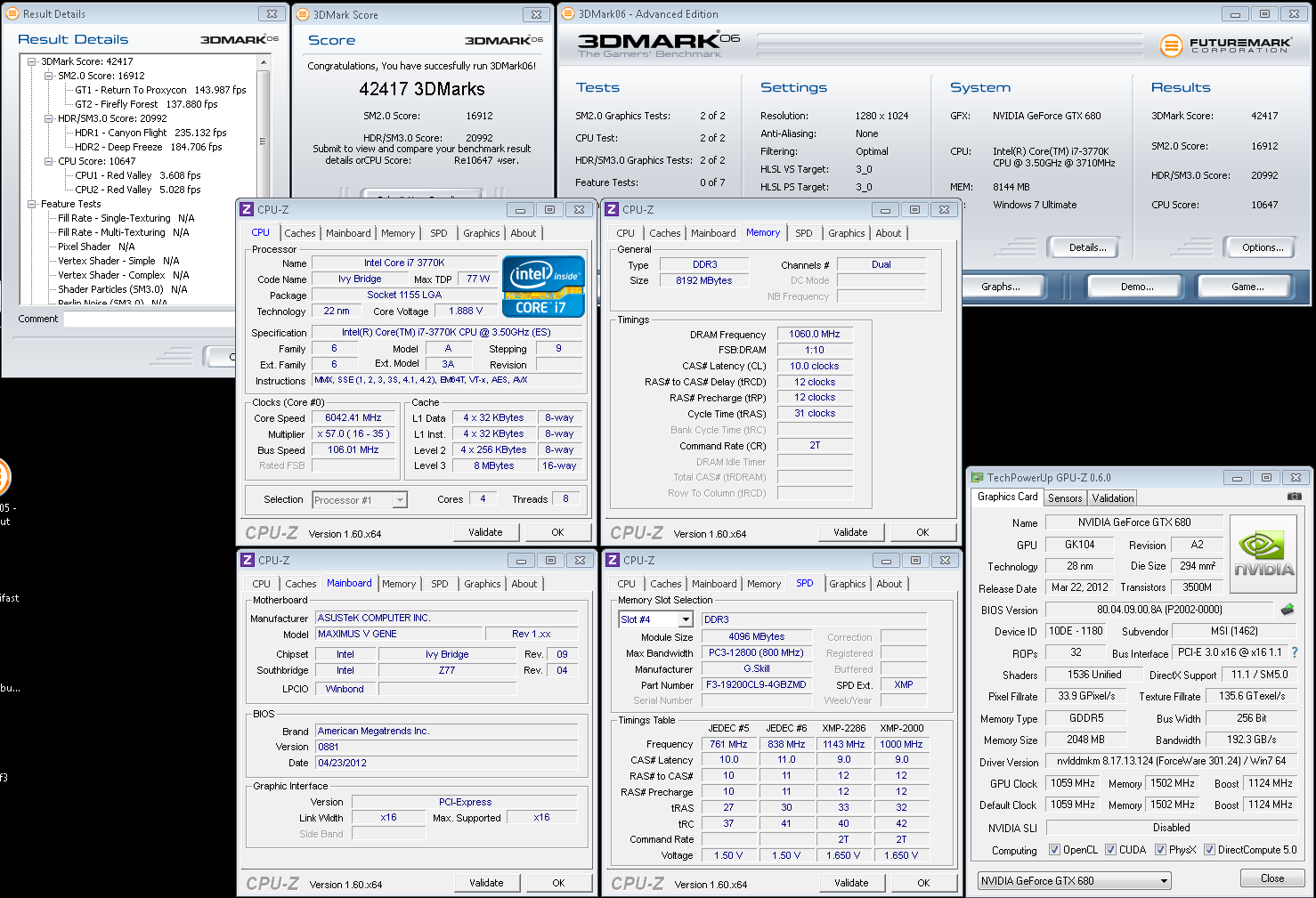This screenshot has width=1316, height=898.
Task: Click Validate in CPU-Z SPD window
Action: coord(851,883)
